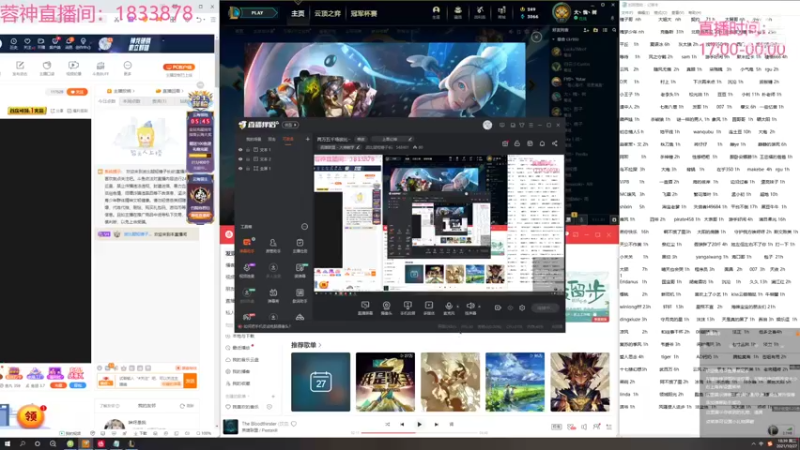Image resolution: width=800 pixels, height=450 pixels.
Task: Click the PLAY button in League client
Action: tap(257, 13)
